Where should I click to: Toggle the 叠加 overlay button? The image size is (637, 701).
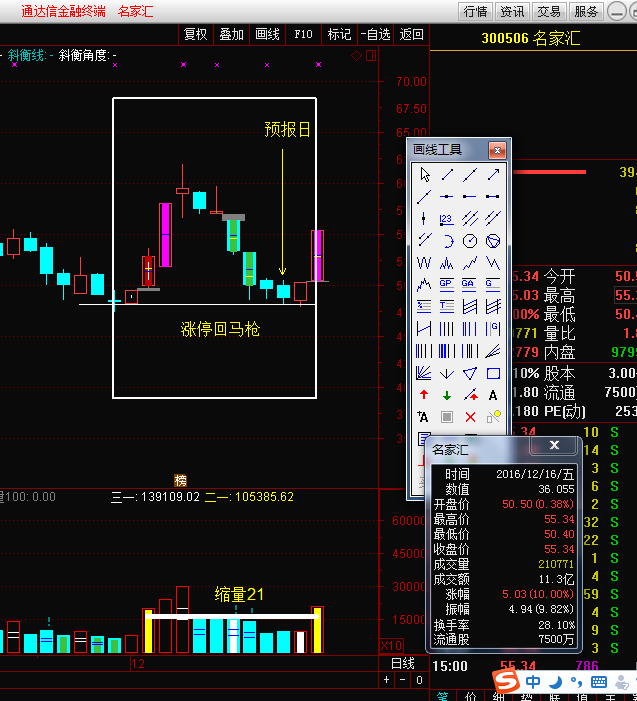[231, 34]
